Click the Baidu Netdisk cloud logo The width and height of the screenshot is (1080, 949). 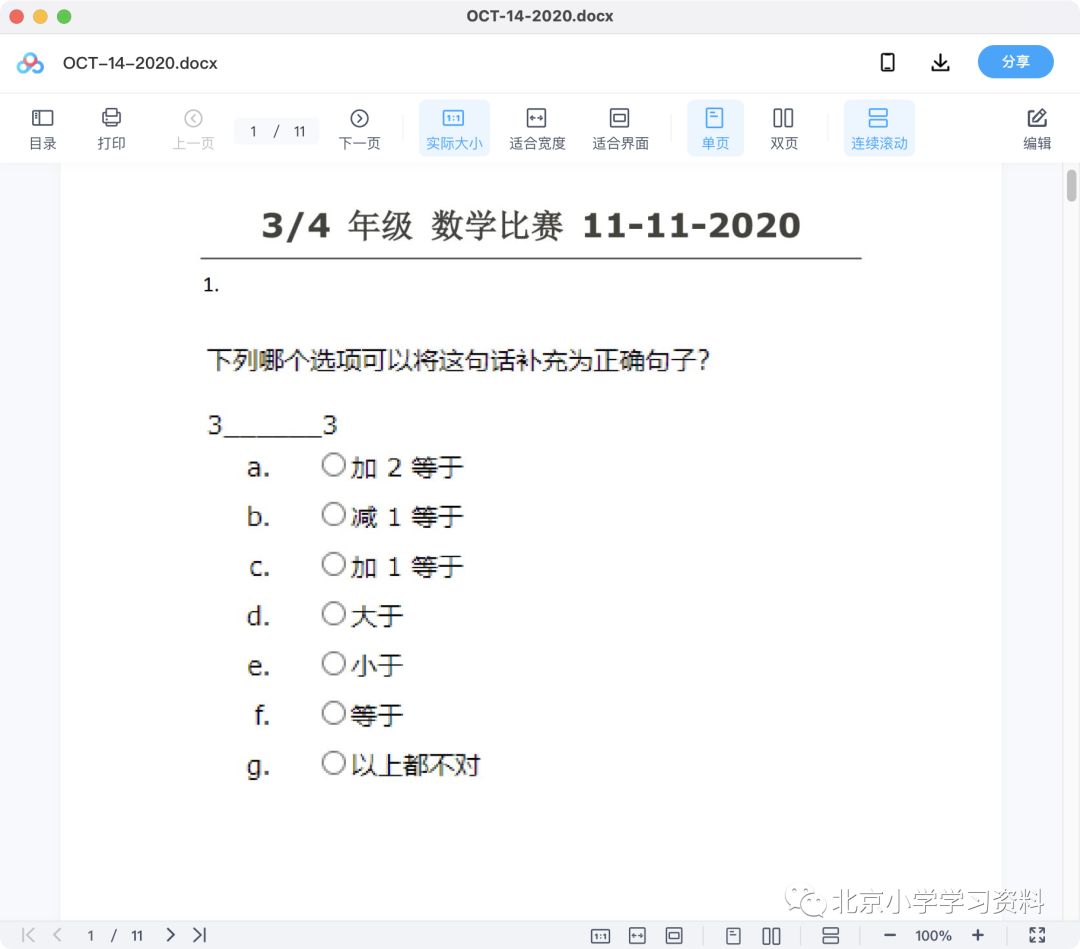(30, 63)
